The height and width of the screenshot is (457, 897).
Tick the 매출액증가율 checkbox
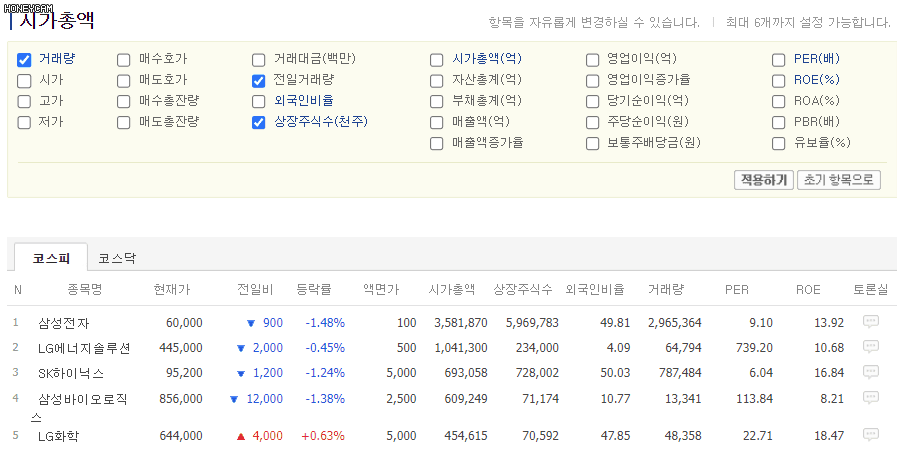click(436, 144)
